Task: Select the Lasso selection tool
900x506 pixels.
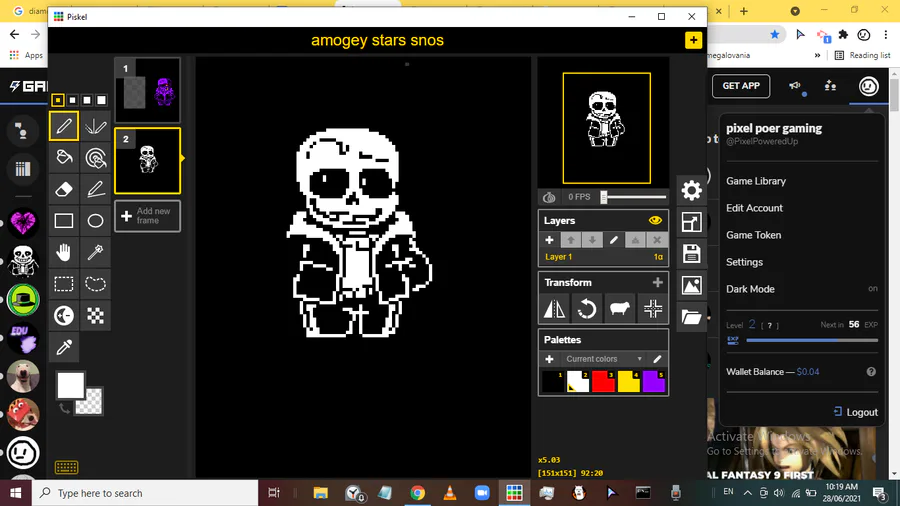Action: pyautogui.click(x=95, y=284)
